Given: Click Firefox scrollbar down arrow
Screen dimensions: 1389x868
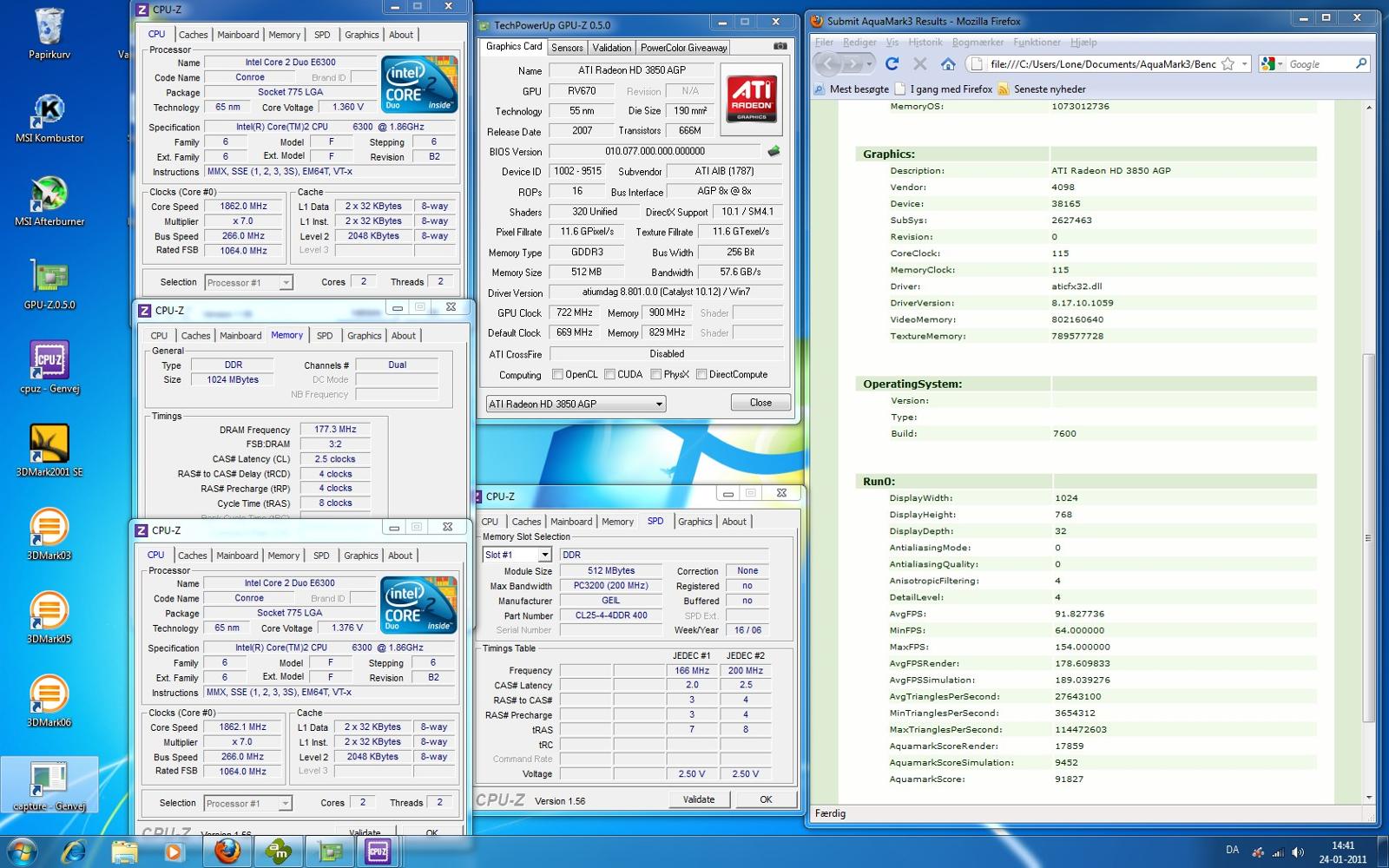Looking at the screenshot, I should [1368, 797].
